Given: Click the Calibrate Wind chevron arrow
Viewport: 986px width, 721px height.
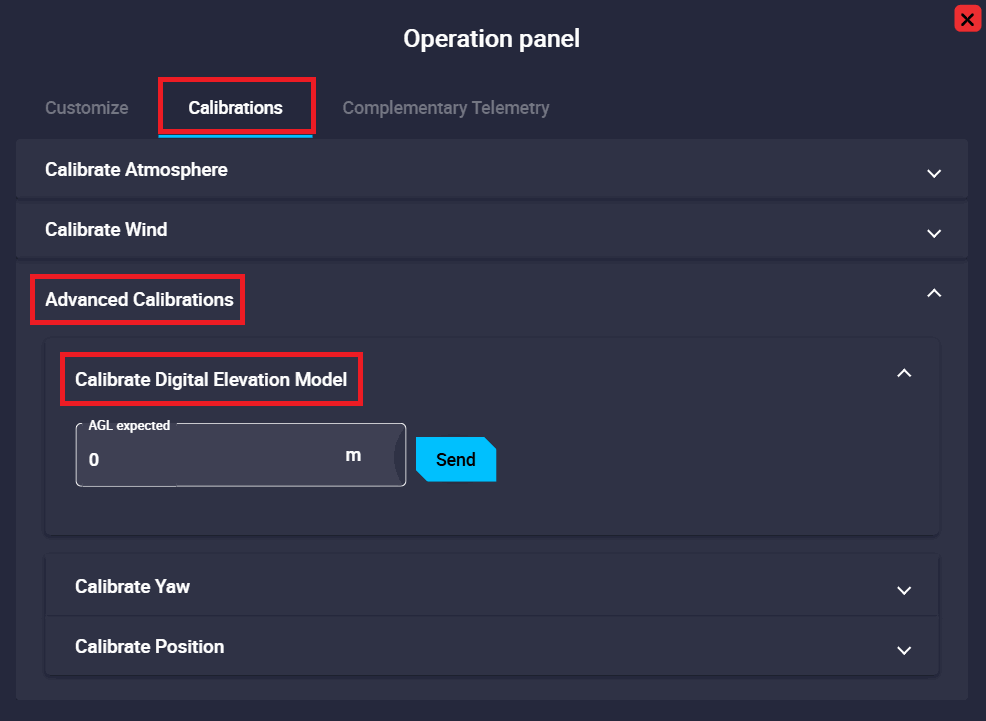Looking at the screenshot, I should click(x=934, y=233).
